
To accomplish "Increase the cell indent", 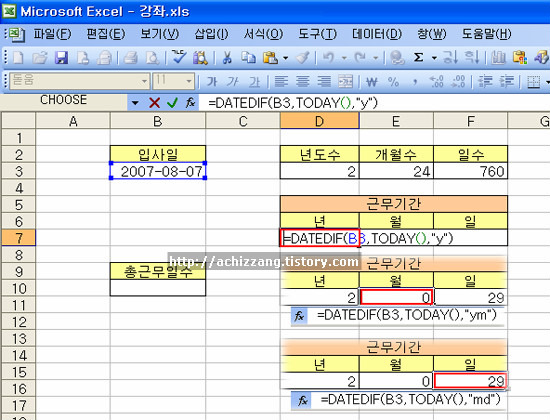I will point(507,82).
